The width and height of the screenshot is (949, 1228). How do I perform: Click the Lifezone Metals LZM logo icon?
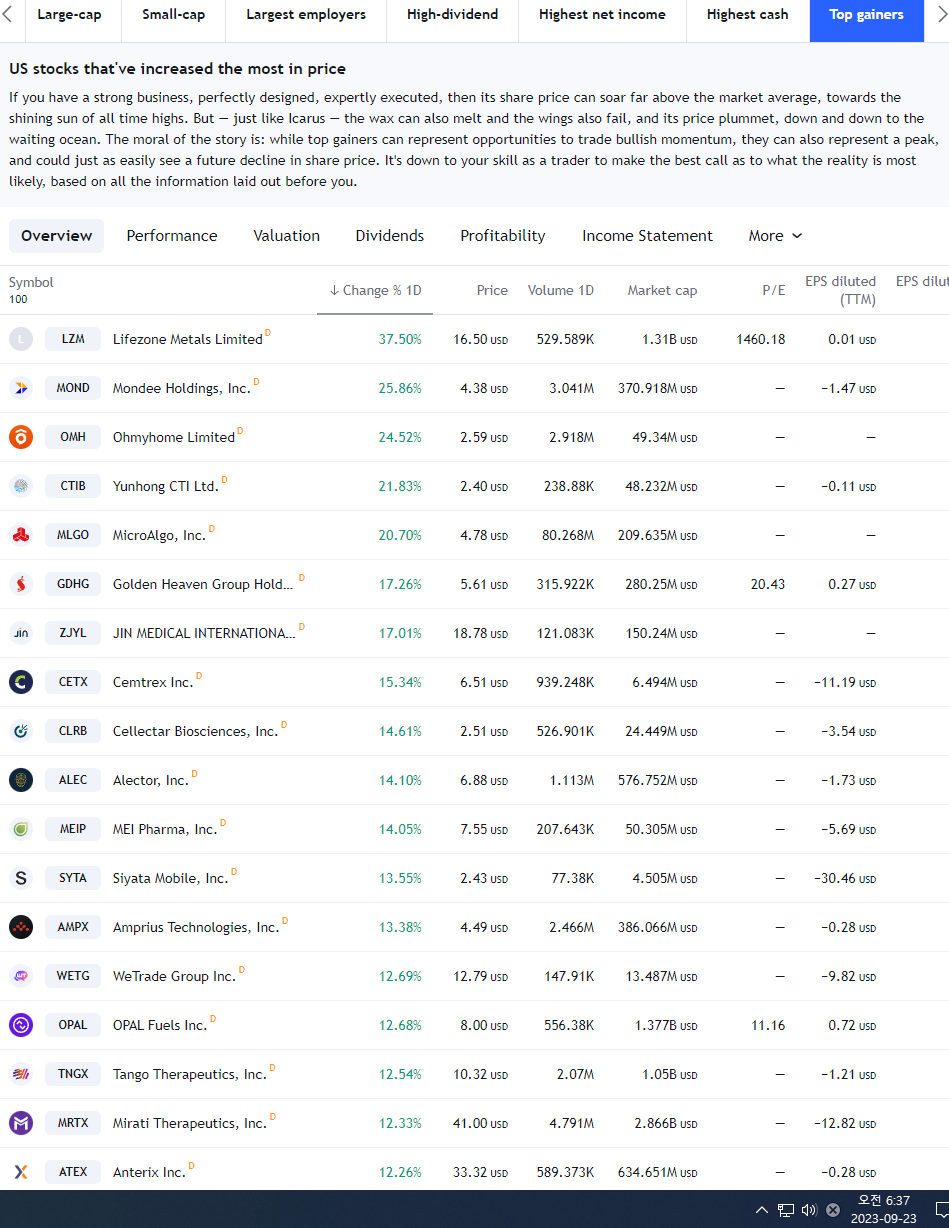coord(21,339)
